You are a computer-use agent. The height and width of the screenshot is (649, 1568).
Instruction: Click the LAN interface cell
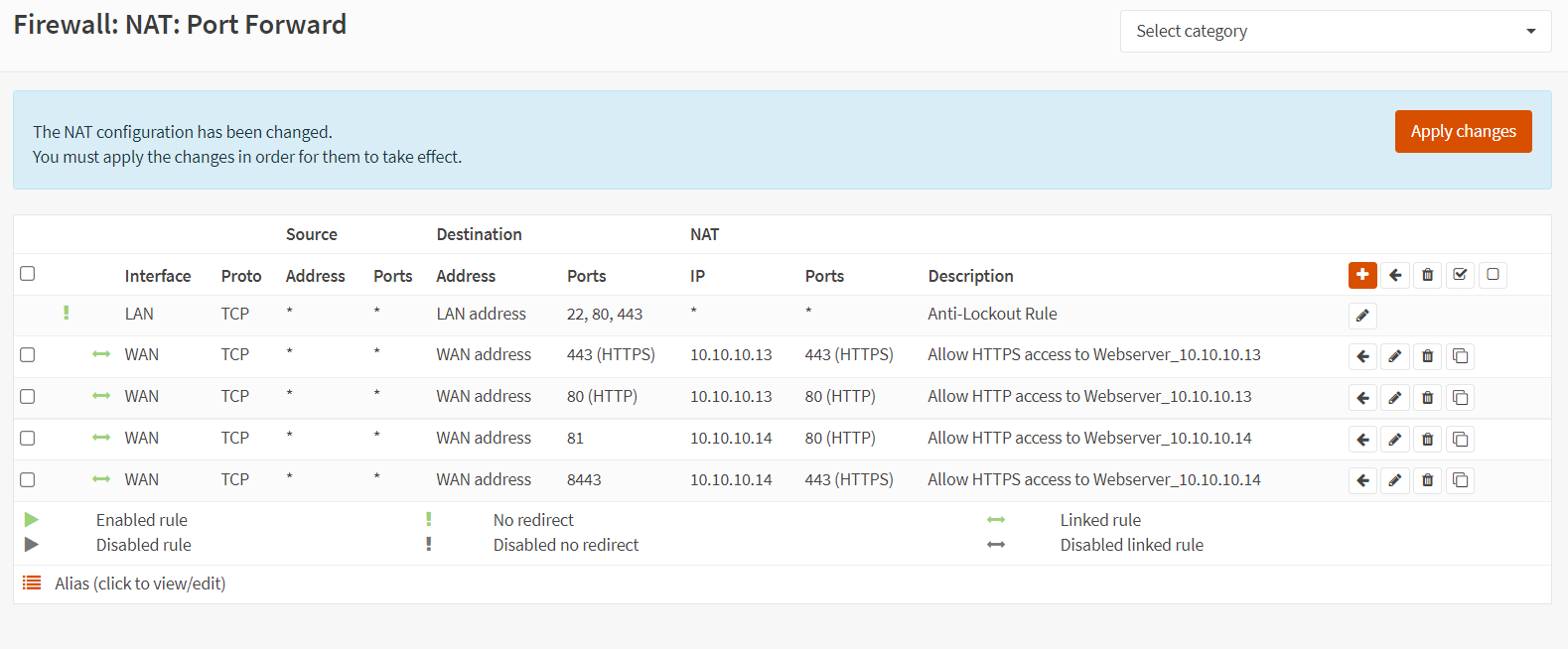tap(139, 314)
